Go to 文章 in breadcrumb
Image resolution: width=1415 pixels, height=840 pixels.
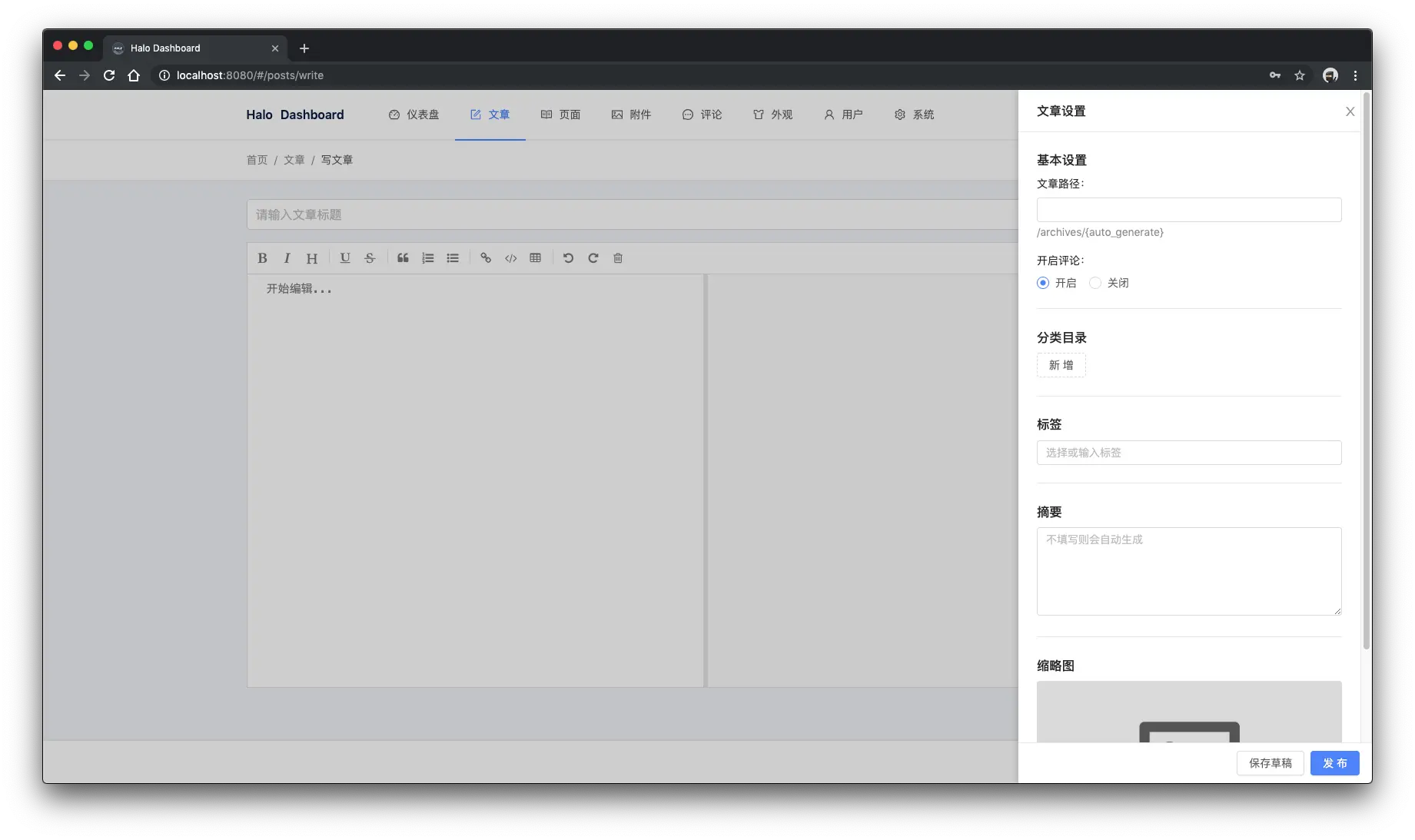pyautogui.click(x=294, y=160)
